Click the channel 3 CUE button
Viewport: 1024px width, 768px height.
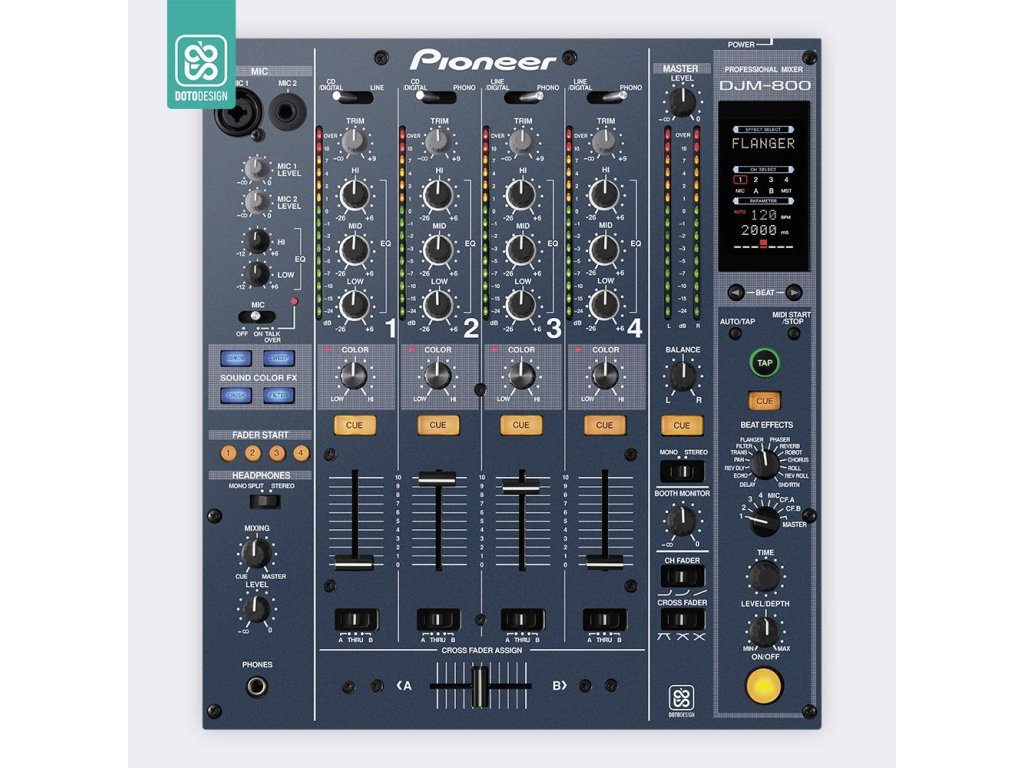coord(520,425)
